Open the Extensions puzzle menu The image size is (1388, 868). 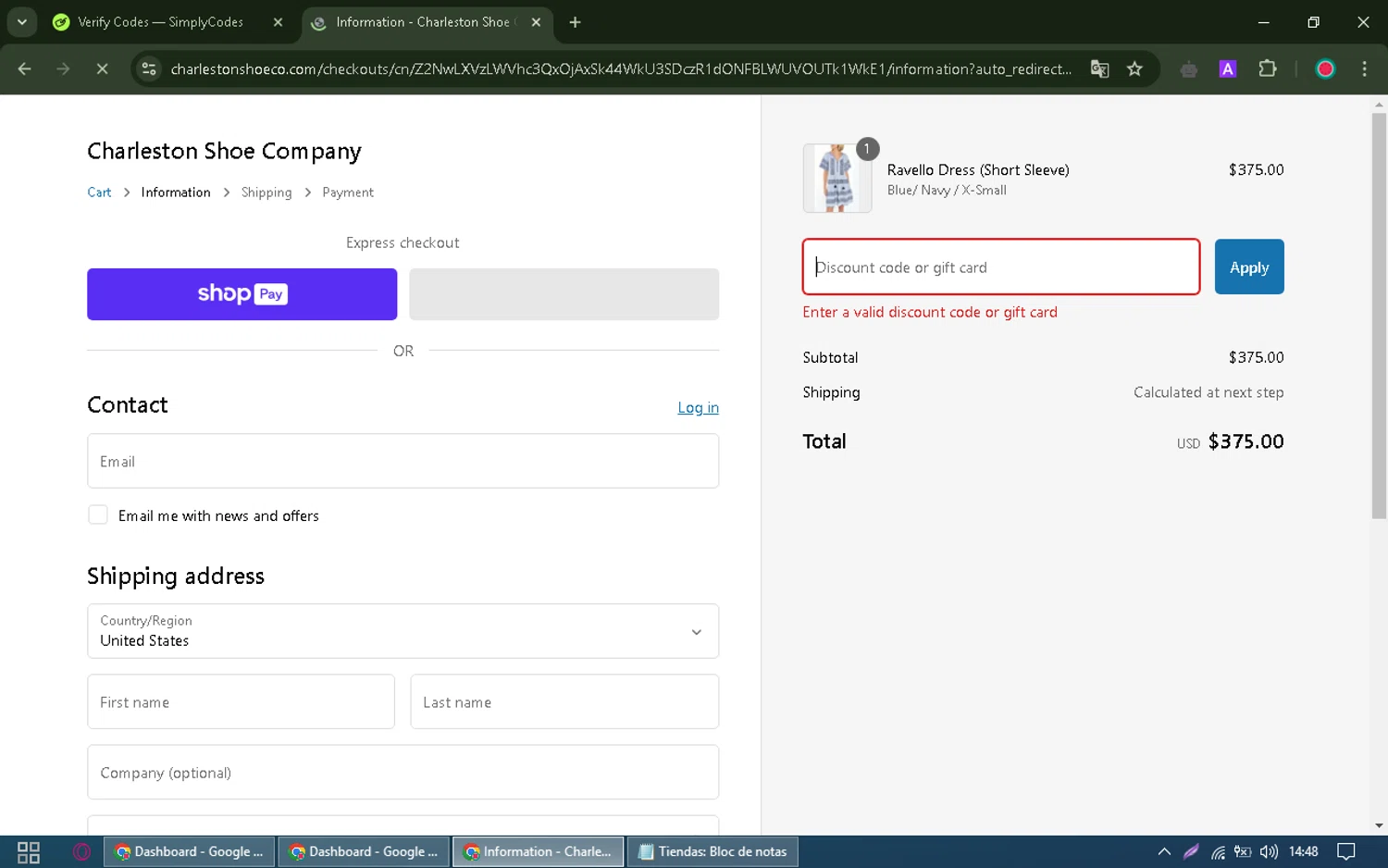pyautogui.click(x=1268, y=69)
